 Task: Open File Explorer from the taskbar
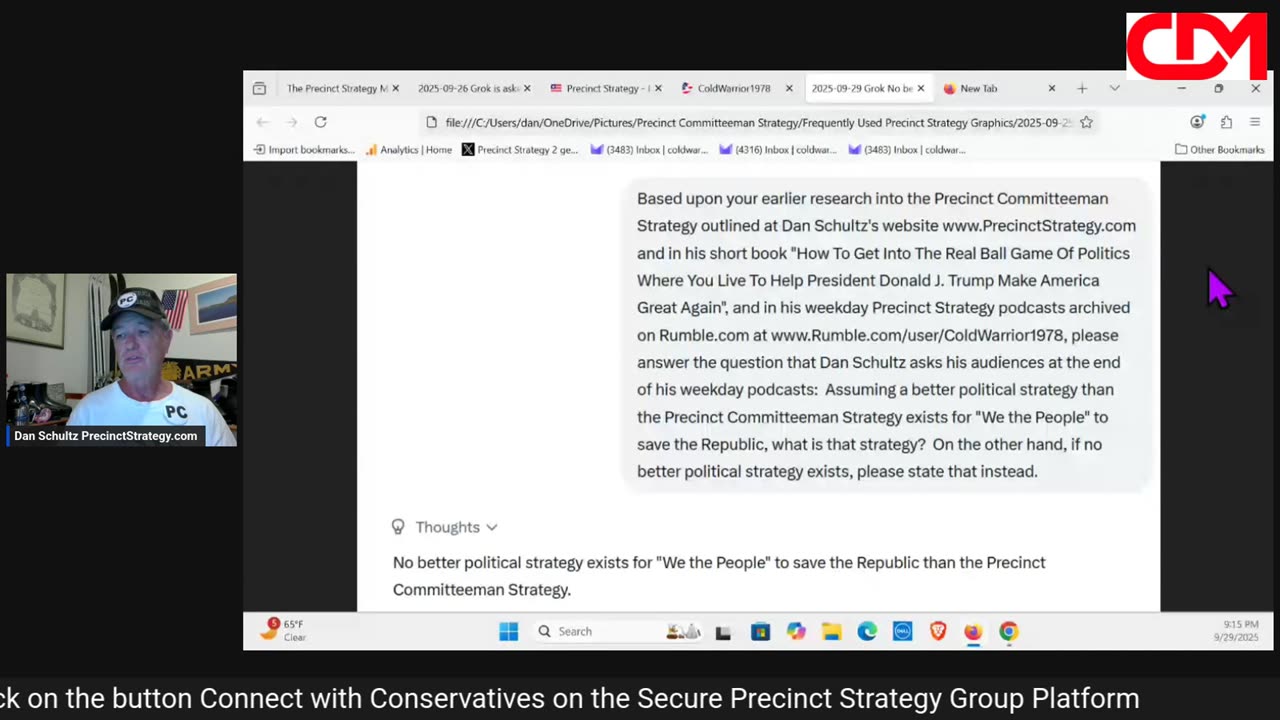coord(831,631)
